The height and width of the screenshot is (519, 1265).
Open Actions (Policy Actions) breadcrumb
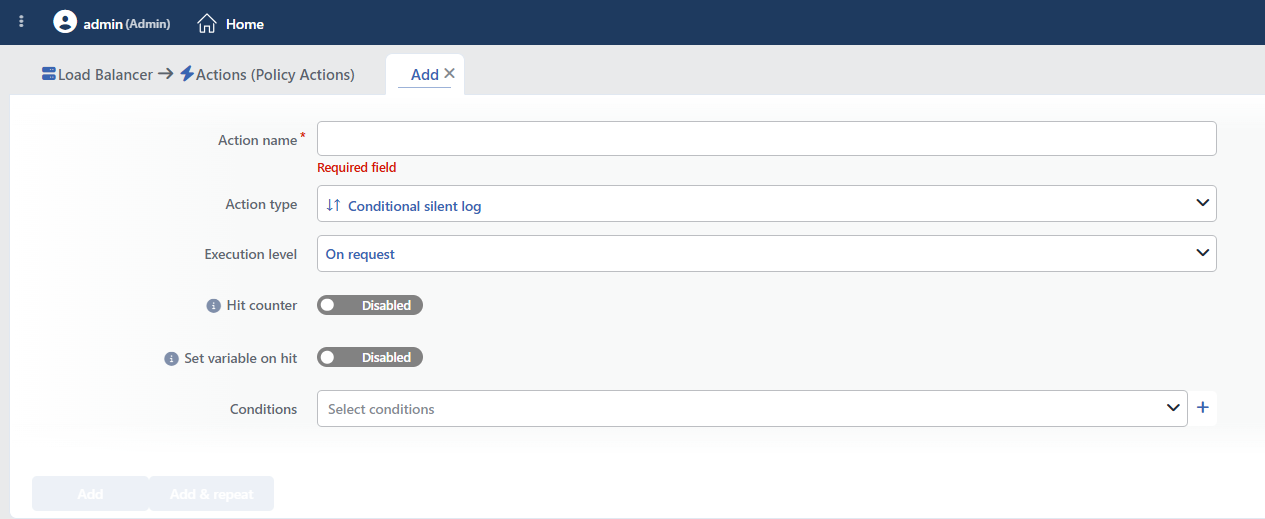pyautogui.click(x=275, y=75)
